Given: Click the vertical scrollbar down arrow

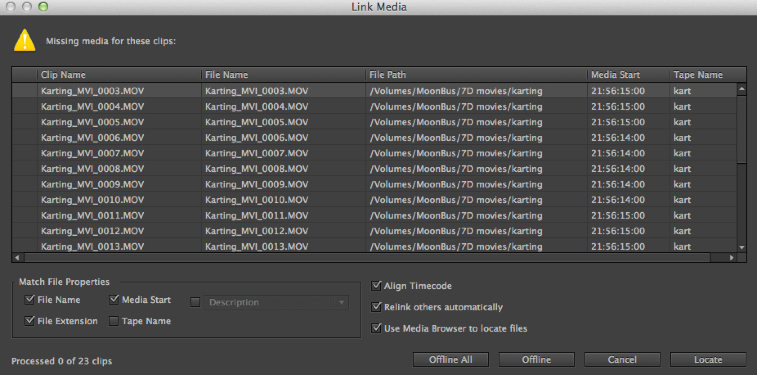Looking at the screenshot, I should 742,247.
